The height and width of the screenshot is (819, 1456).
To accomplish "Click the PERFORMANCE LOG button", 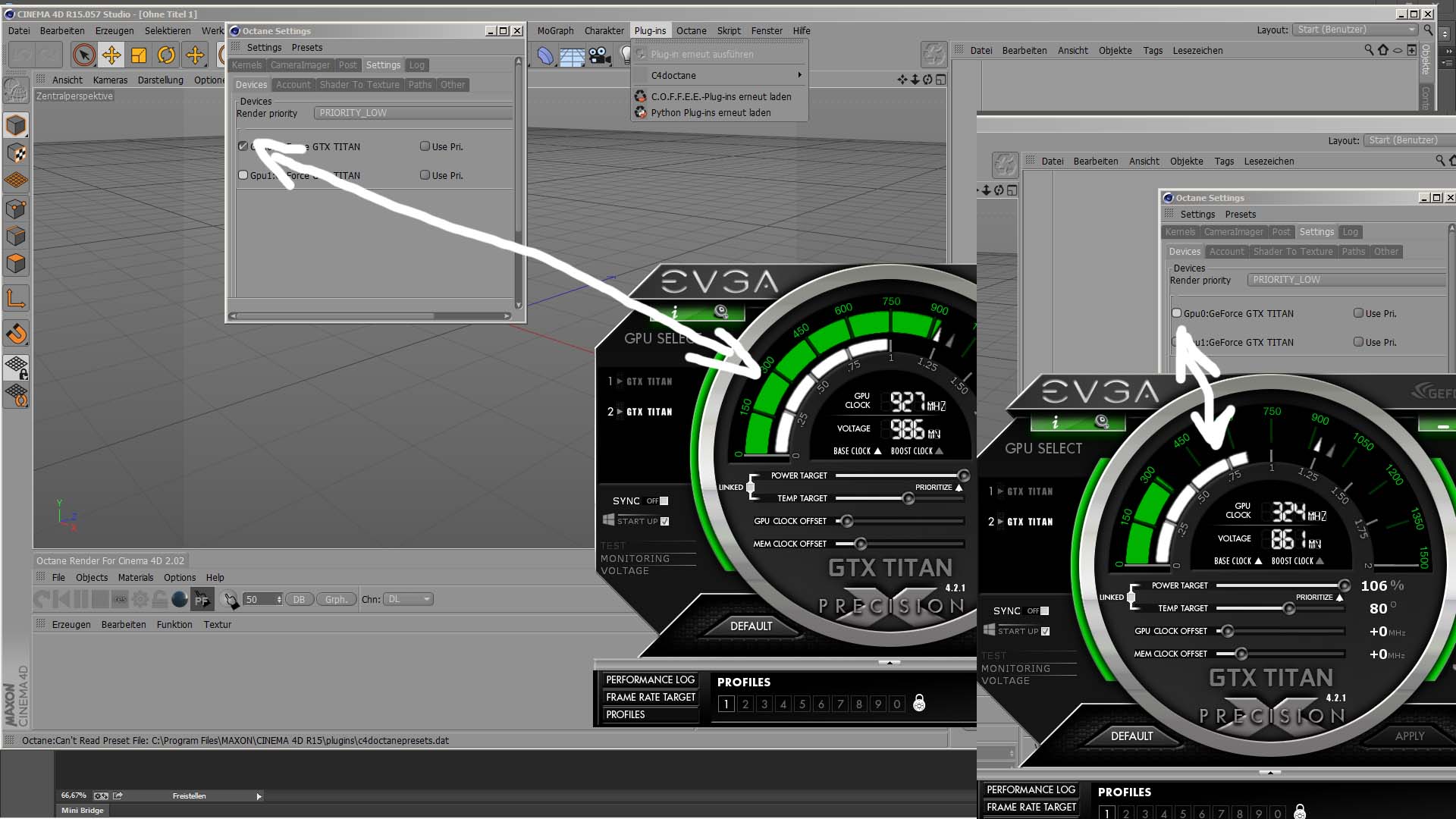I will 650,679.
